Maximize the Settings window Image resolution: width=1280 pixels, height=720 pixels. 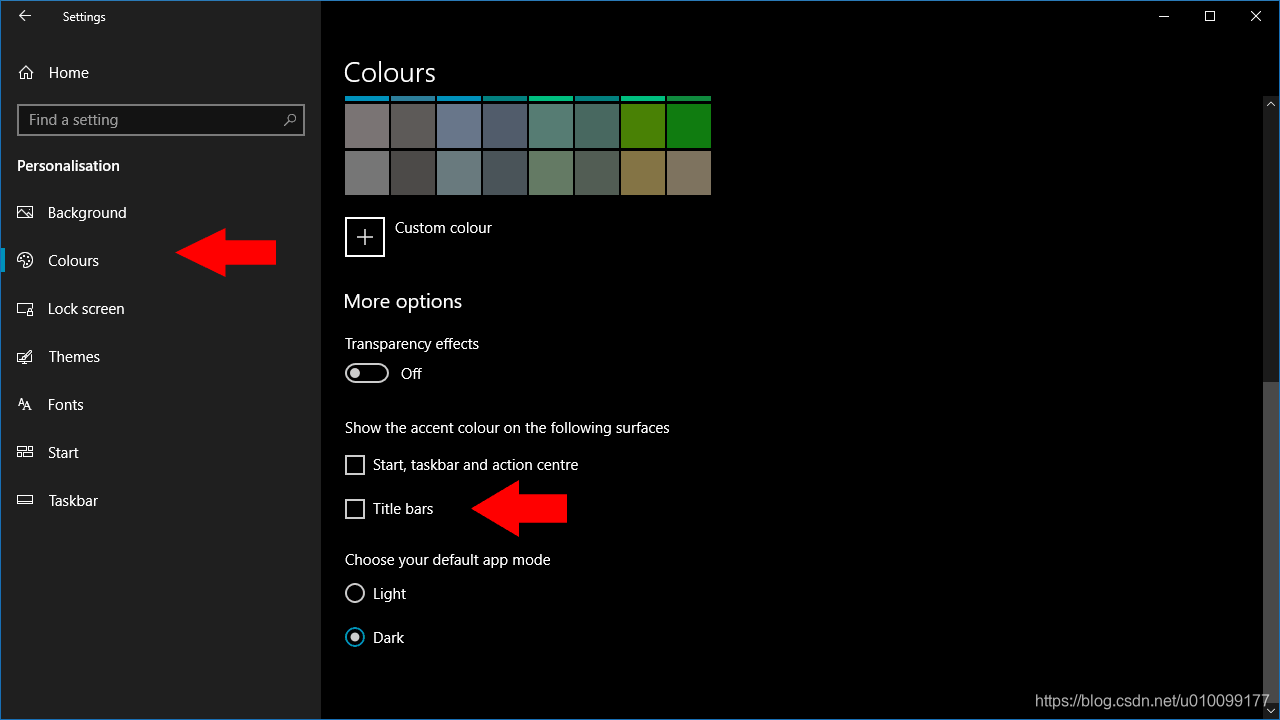1210,16
